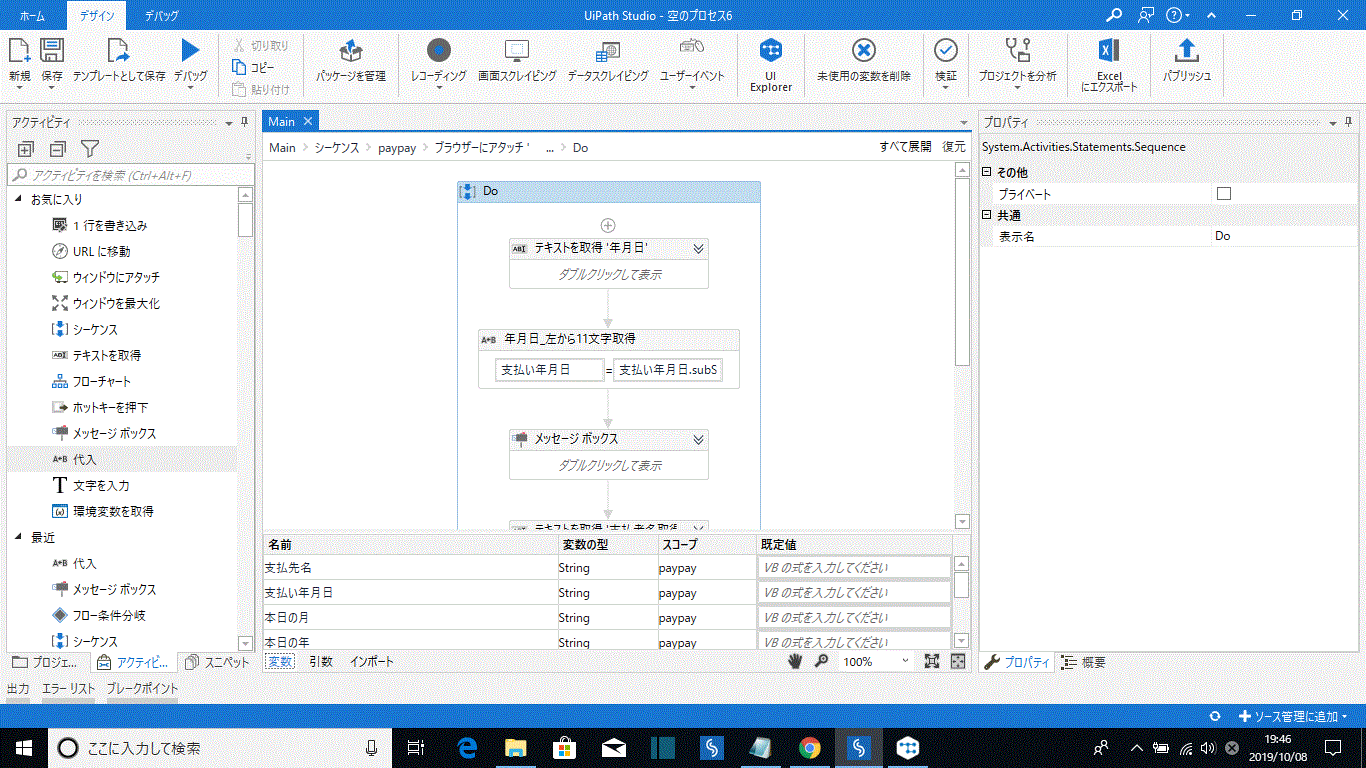This screenshot has width=1366, height=768.
Task: Click fit-to-screen icon next to zoom
Action: [932, 661]
